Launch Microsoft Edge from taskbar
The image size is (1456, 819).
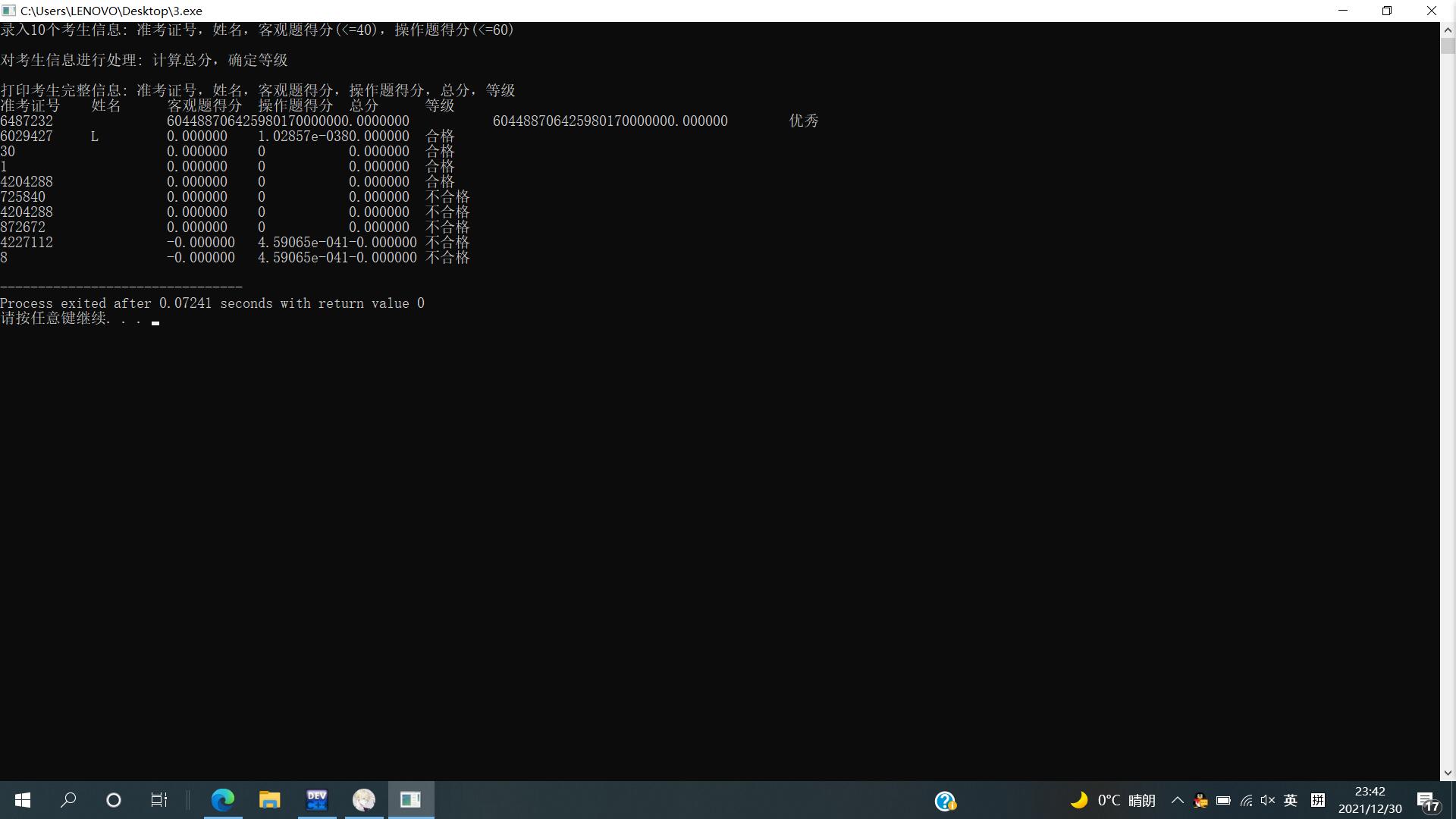223,800
